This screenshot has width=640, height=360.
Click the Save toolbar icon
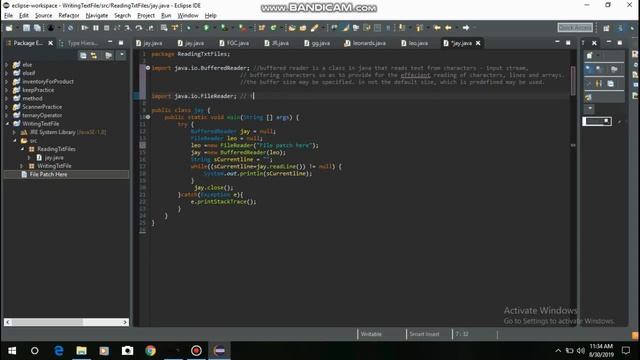click(26, 28)
